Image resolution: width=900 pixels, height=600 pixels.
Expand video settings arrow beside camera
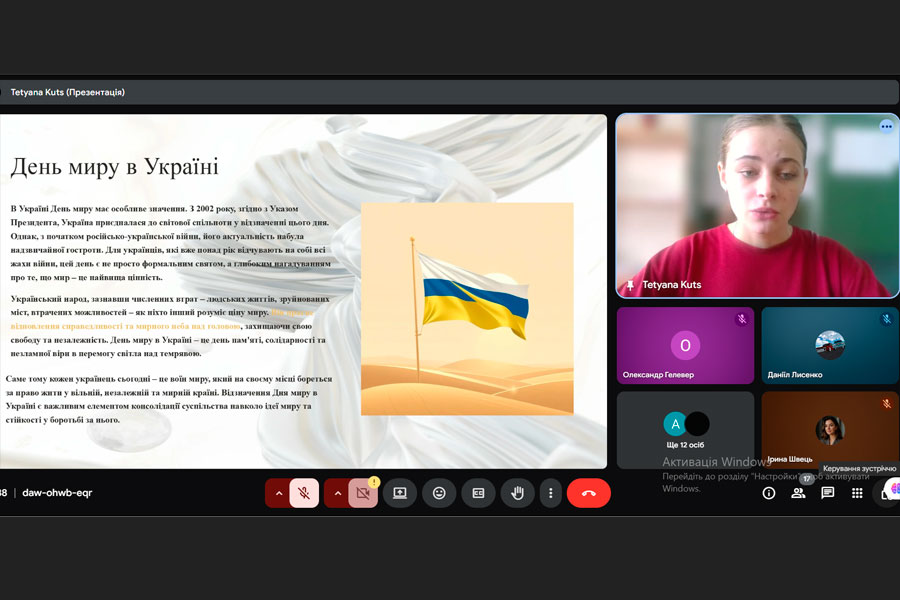tap(338, 493)
